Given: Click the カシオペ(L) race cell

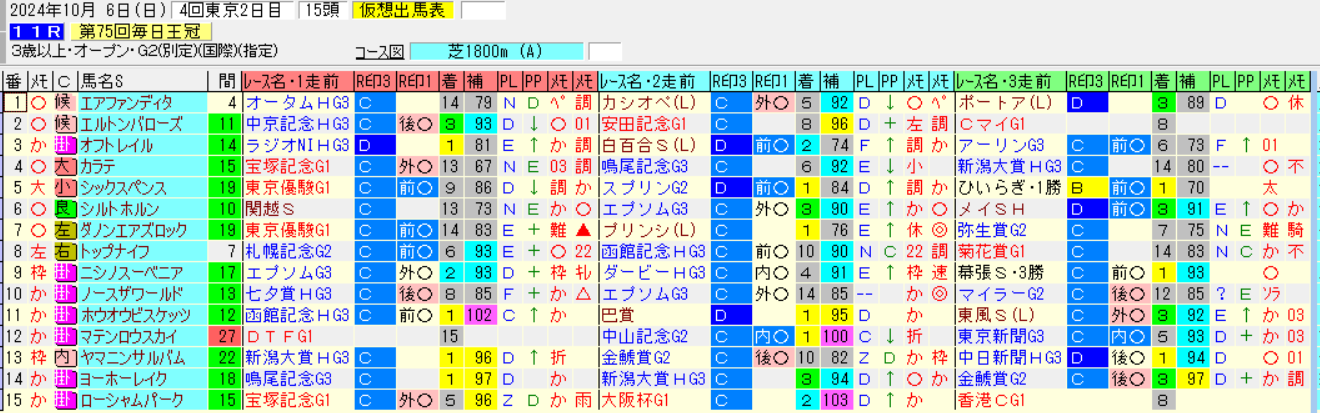Looking at the screenshot, I should point(654,102).
